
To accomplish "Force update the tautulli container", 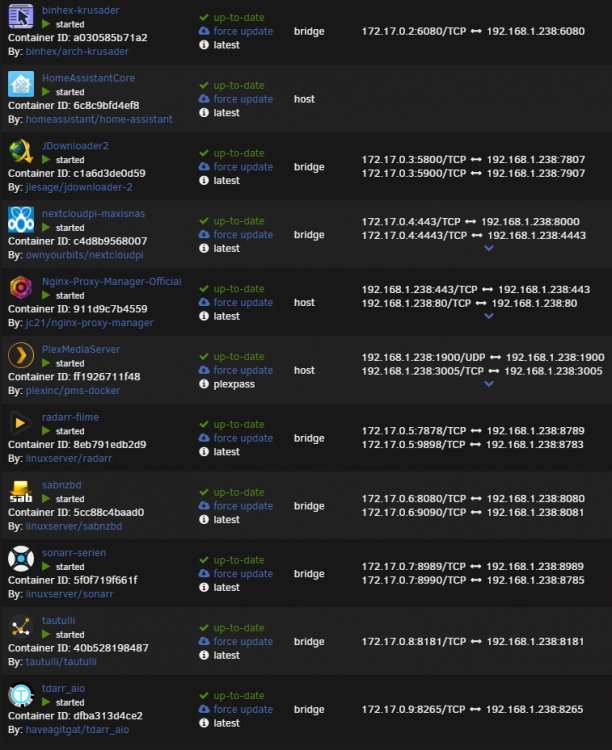I will point(243,642).
